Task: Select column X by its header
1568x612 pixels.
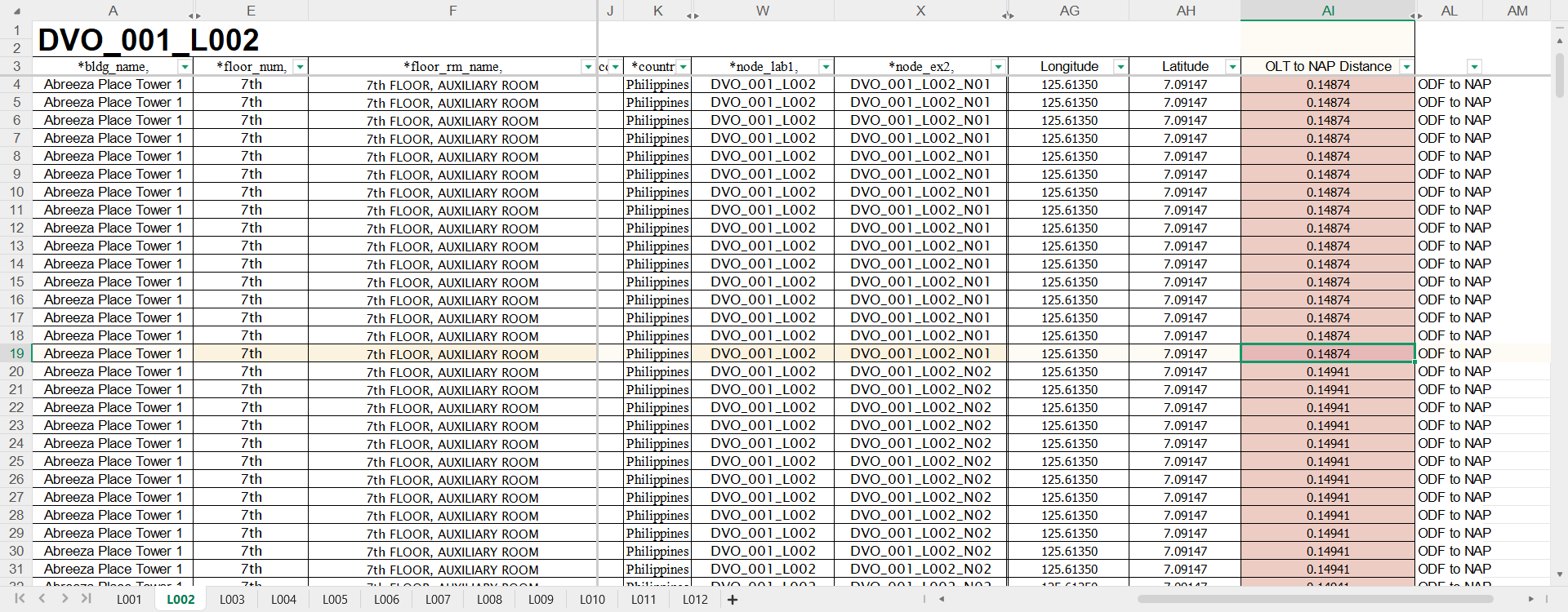Action: (x=920, y=11)
